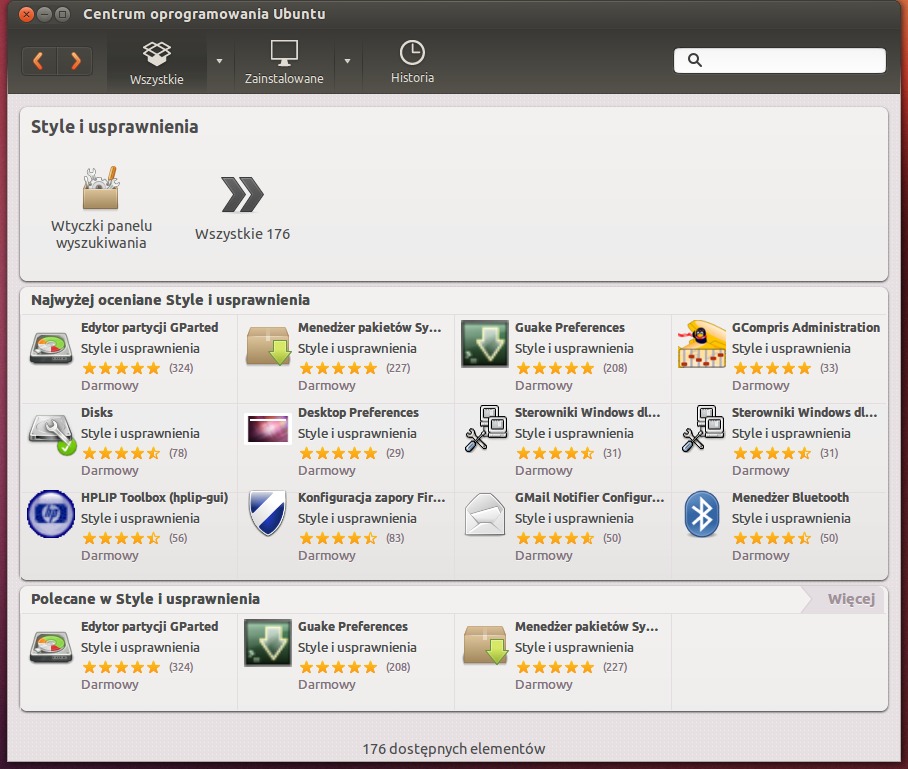Screen dimensions: 908x769
Task: Click the Najwyżej oceniane Style i usprawnienia heading
Action: point(170,300)
